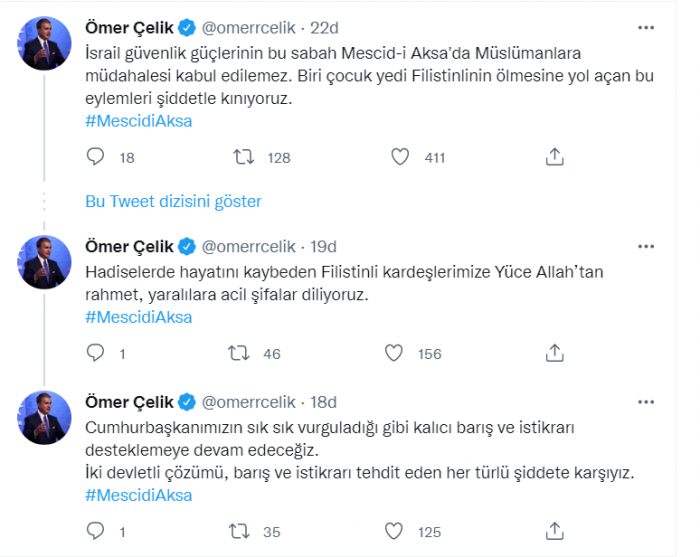Viewport: 700px width, 557px height.
Task: Open the 'Bu Tweet dizisini göster' thread link
Action: click(x=173, y=201)
